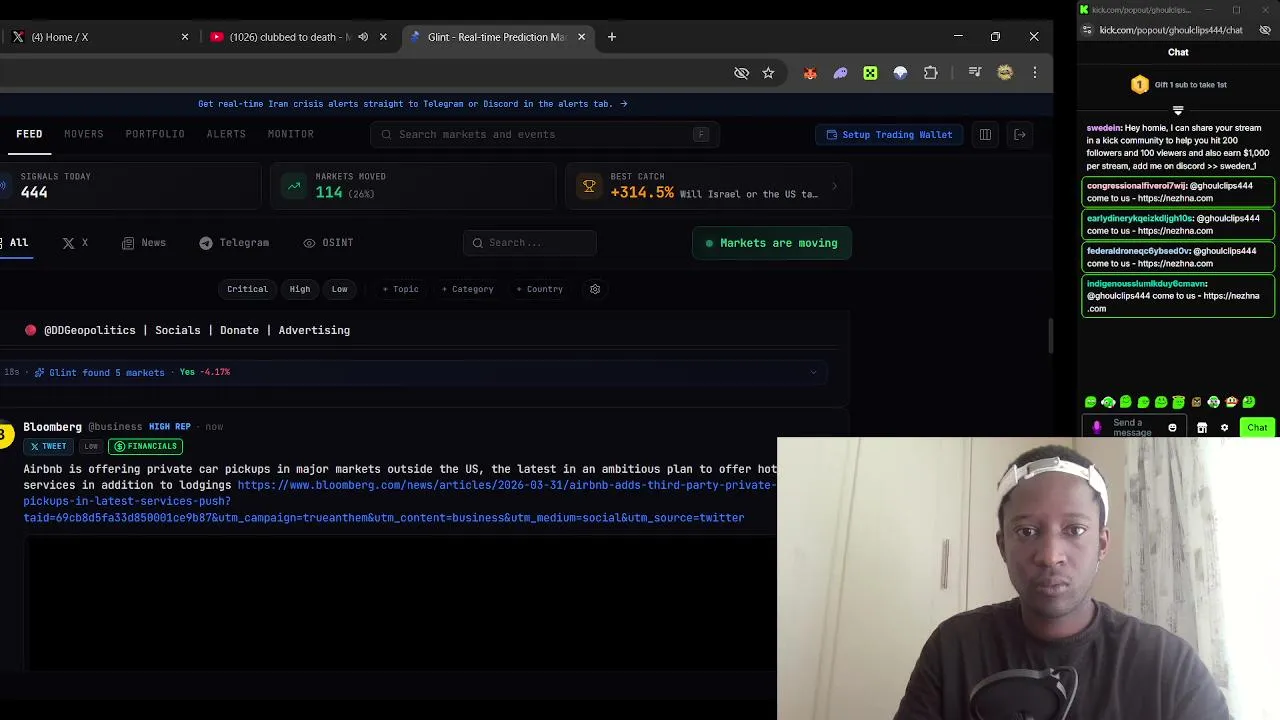Click the green Chat send button
1280x720 pixels.
1257,428
